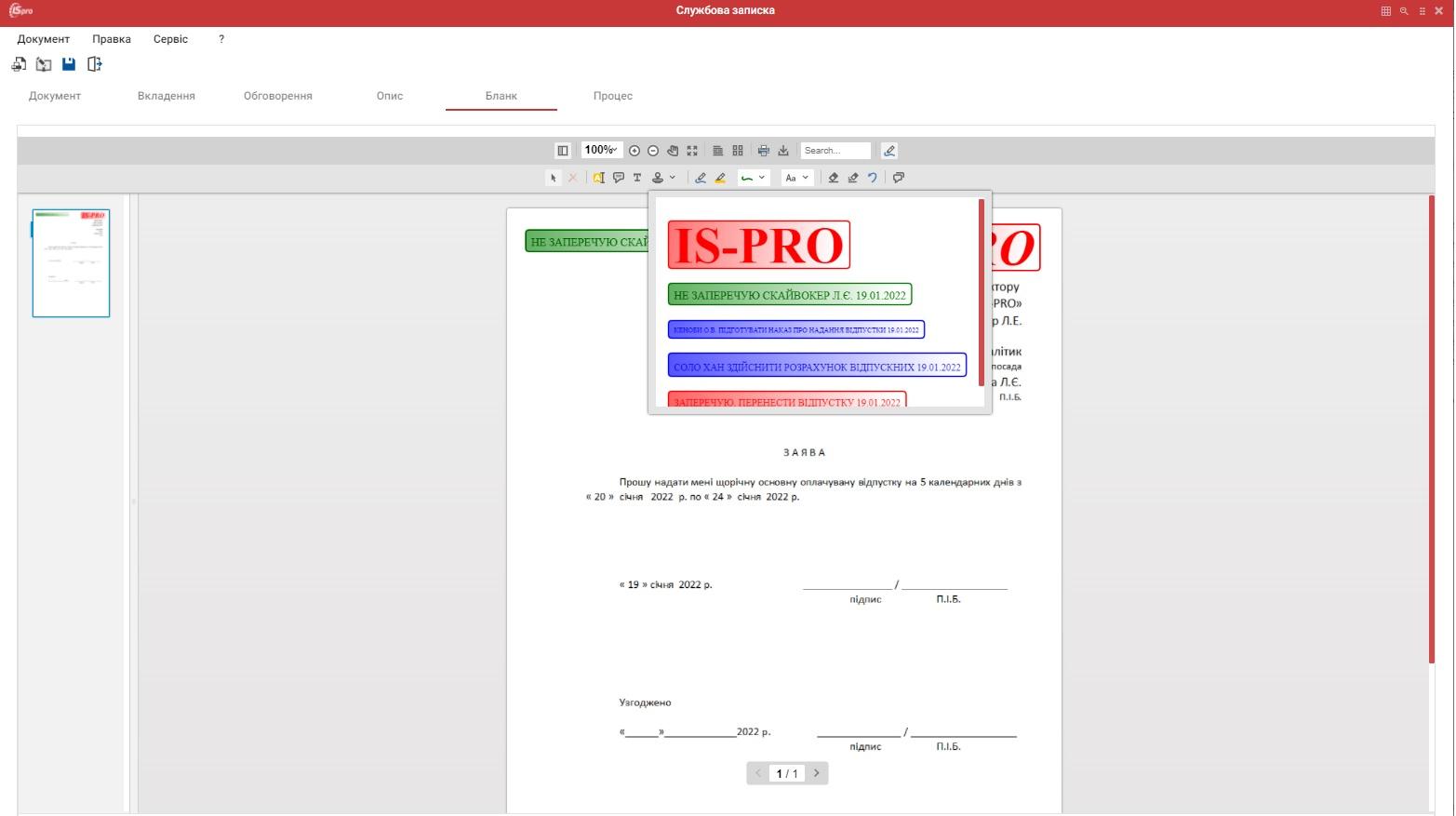Click the grid icon in the title bar
Viewport: 1456px width, 816px height.
pyautogui.click(x=1386, y=11)
